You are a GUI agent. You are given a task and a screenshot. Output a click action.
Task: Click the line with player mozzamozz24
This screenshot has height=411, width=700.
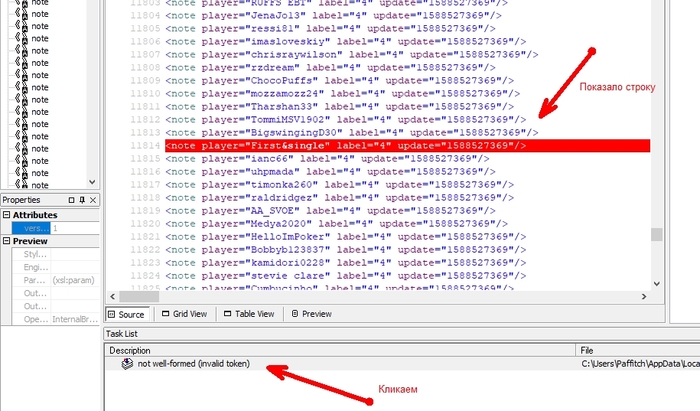click(342, 93)
